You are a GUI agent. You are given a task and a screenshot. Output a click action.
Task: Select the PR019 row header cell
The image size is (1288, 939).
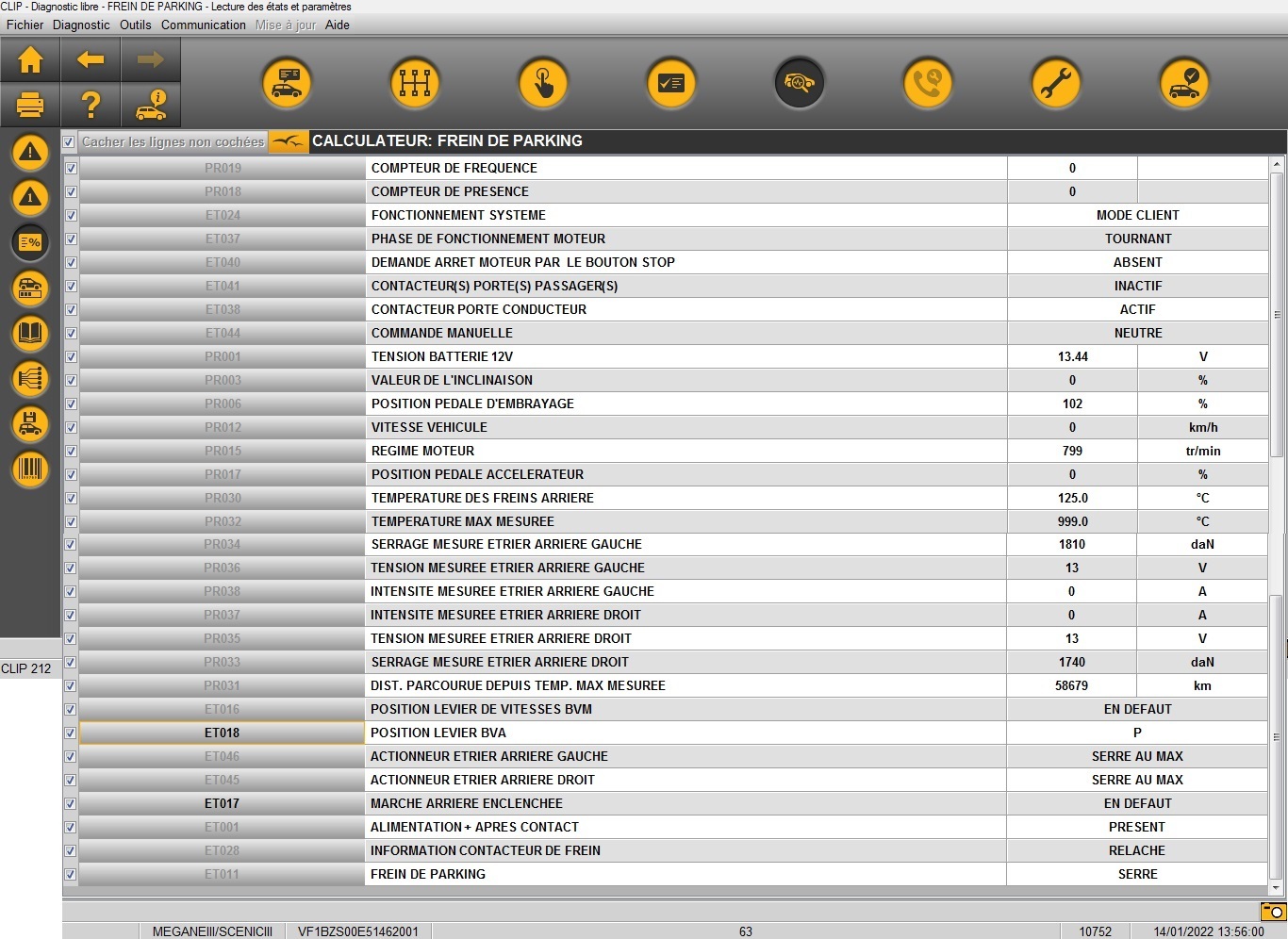point(223,168)
